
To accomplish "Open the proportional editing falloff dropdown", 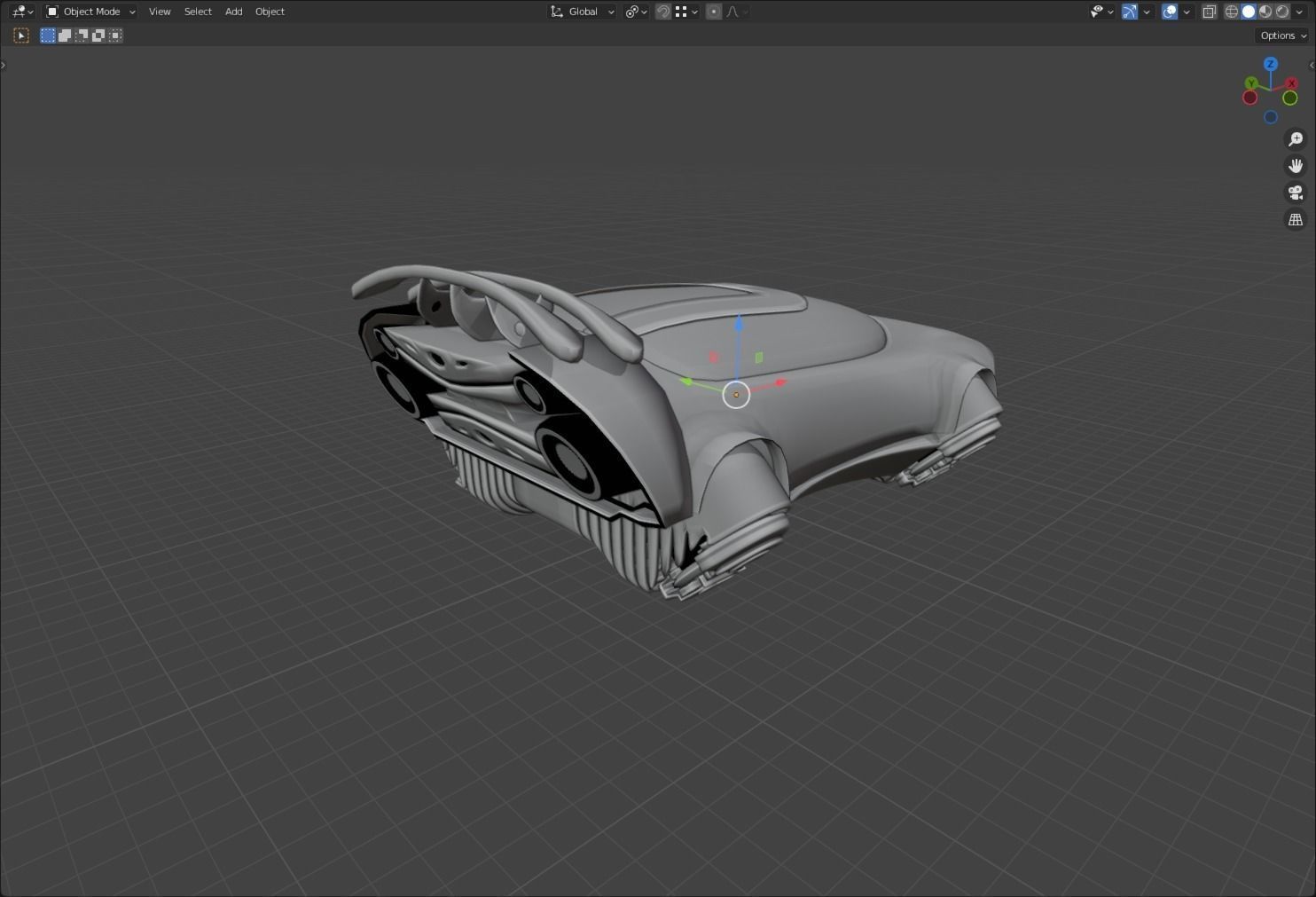I will coord(737,12).
